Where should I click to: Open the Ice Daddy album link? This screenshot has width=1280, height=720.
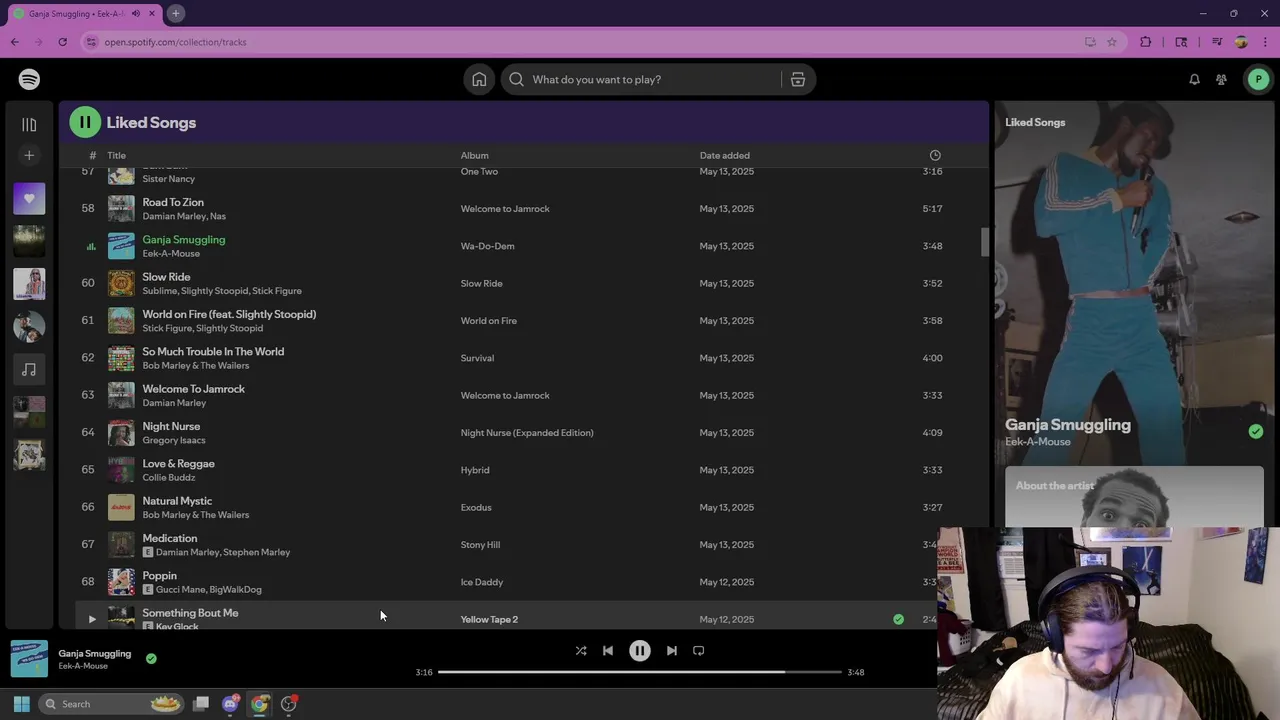tap(482, 582)
